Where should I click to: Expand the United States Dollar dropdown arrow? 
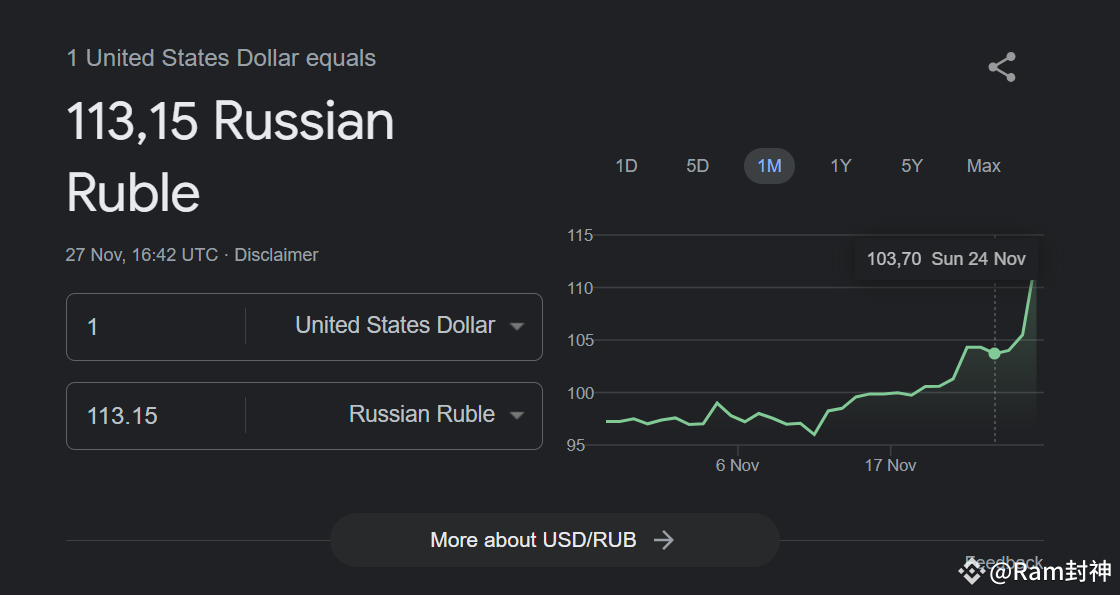point(517,326)
